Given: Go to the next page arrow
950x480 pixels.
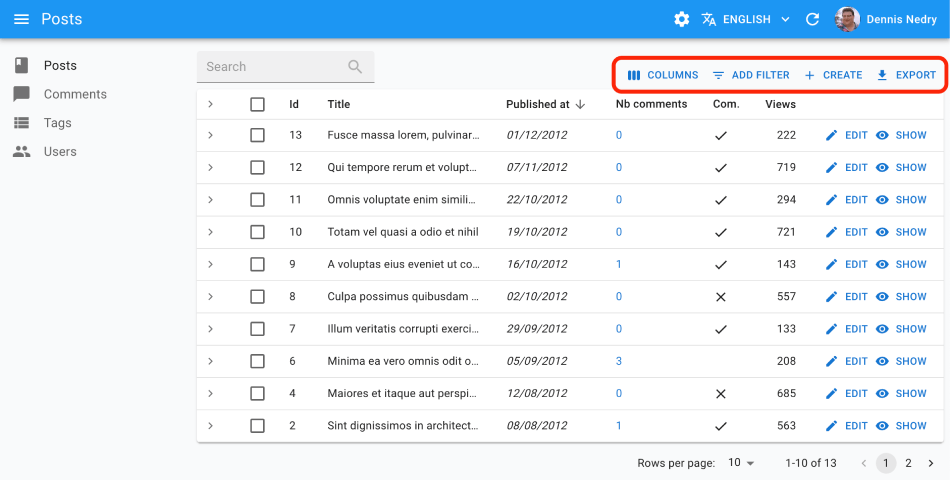Looking at the screenshot, I should click(931, 463).
